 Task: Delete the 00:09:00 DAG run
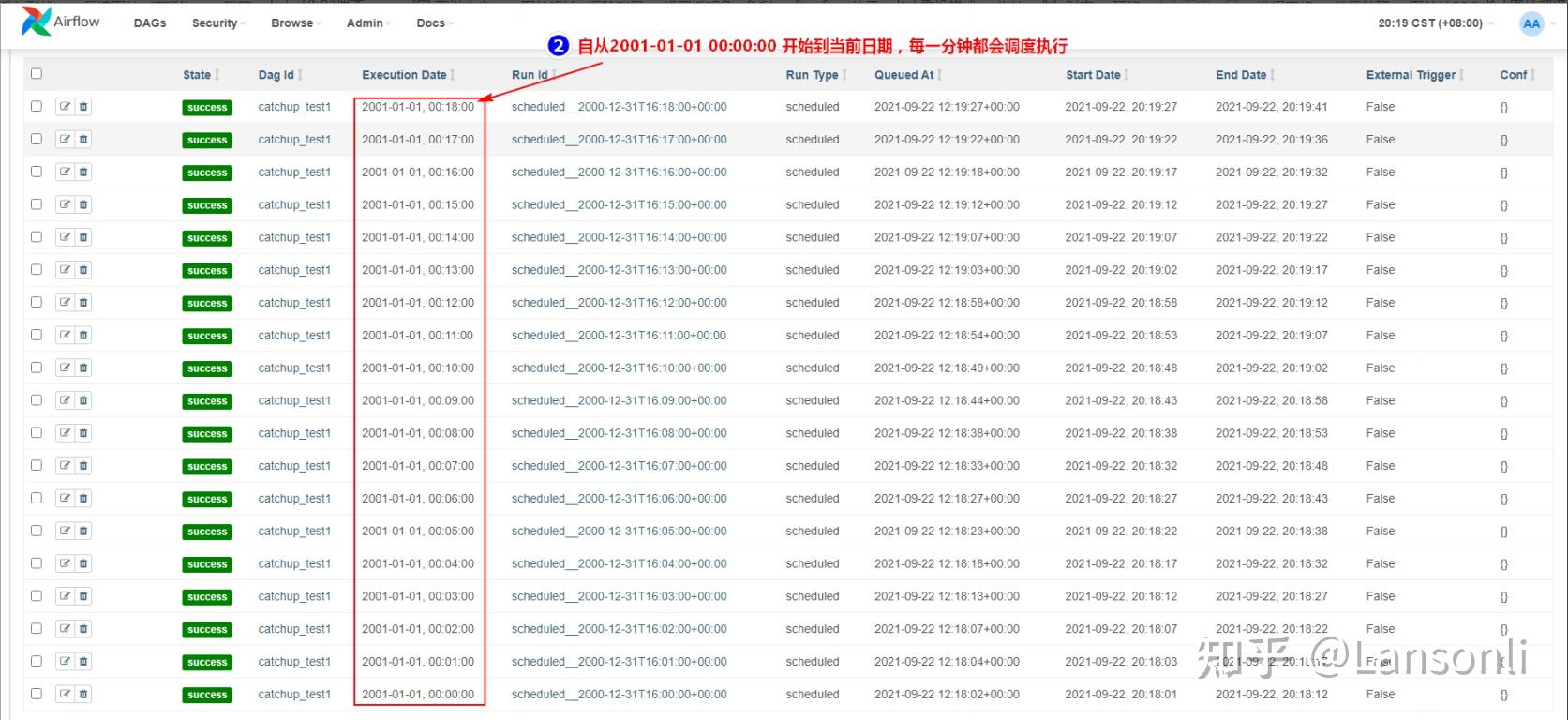coord(83,400)
